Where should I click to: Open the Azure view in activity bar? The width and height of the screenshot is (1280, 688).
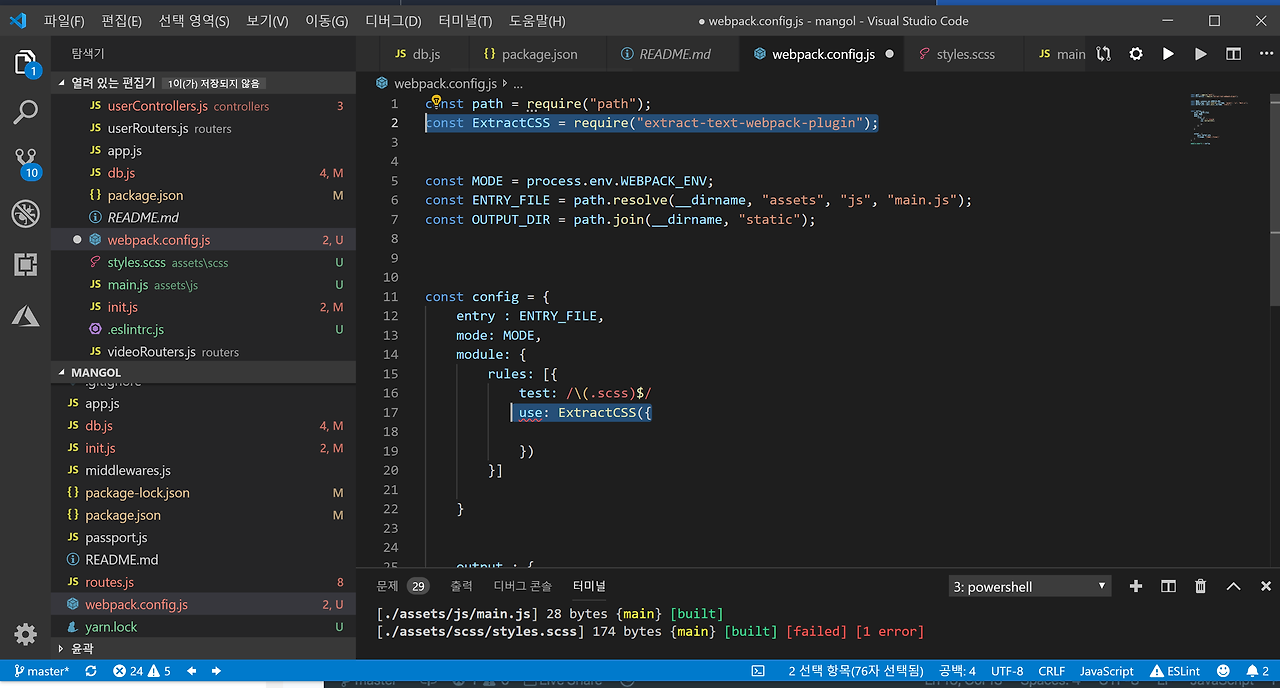pyautogui.click(x=25, y=316)
